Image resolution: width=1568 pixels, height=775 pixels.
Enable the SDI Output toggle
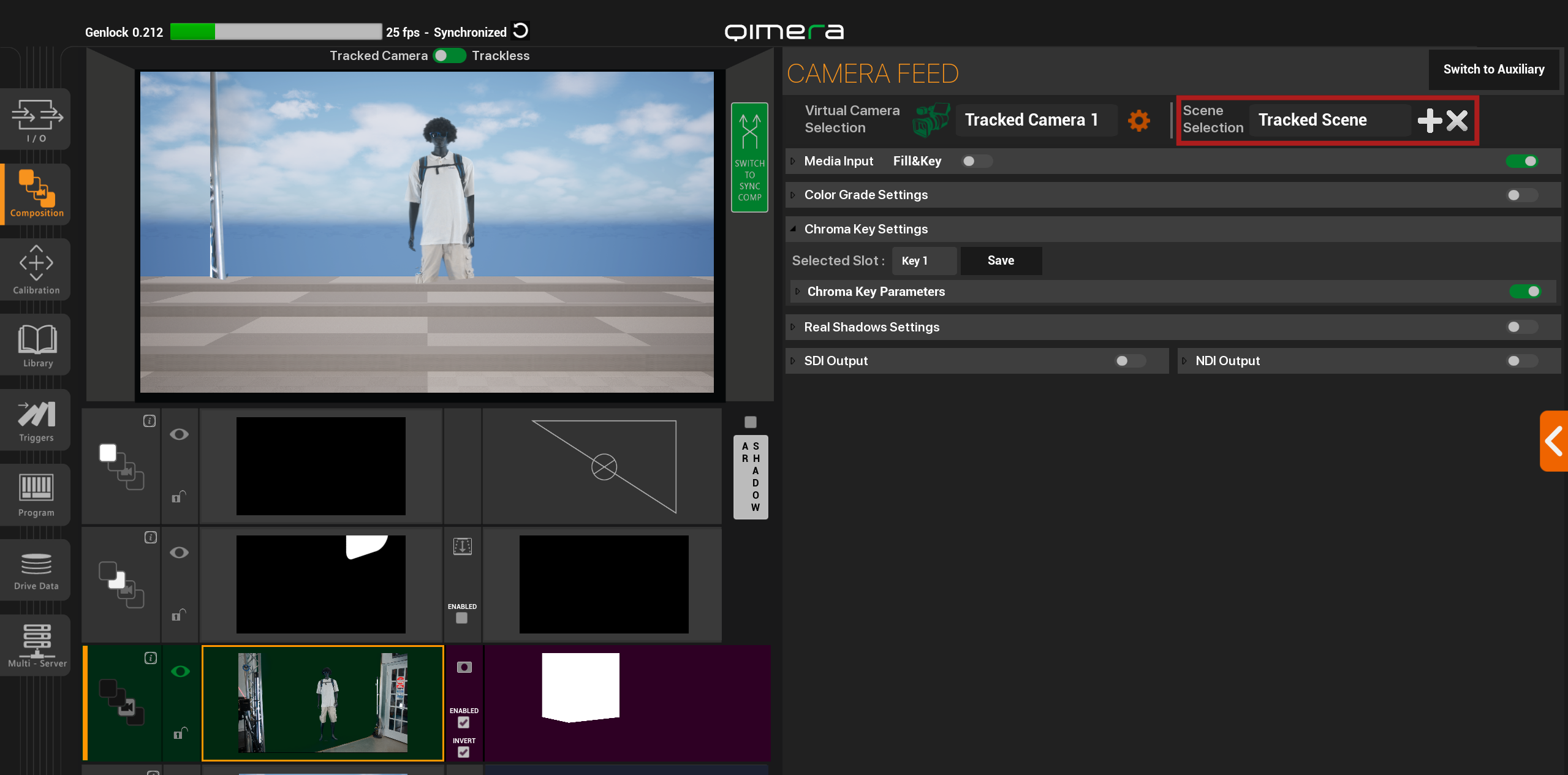1131,361
